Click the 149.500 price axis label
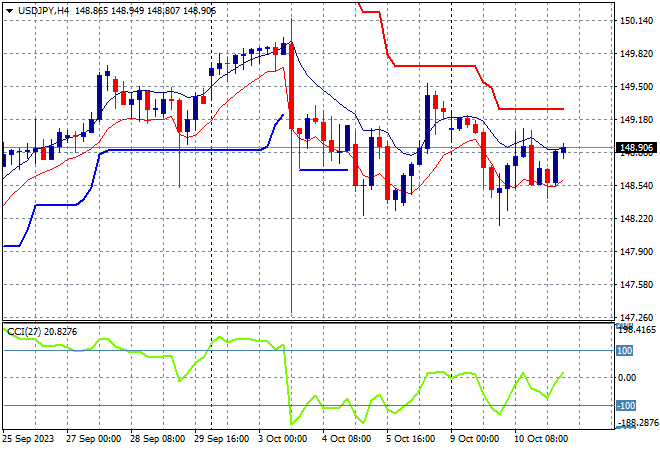Image resolution: width=660 pixels, height=450 pixels. pos(636,87)
